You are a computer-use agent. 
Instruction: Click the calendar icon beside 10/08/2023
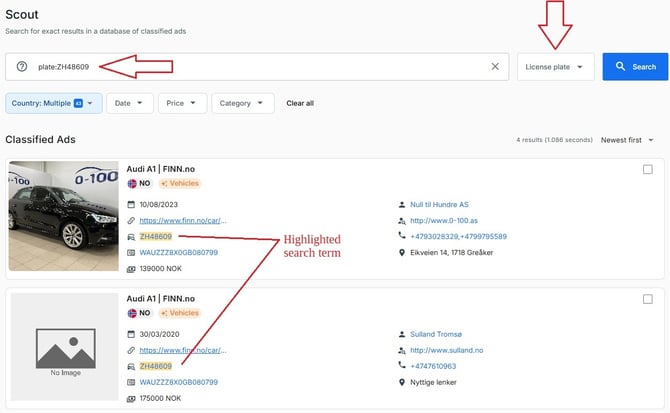point(131,205)
